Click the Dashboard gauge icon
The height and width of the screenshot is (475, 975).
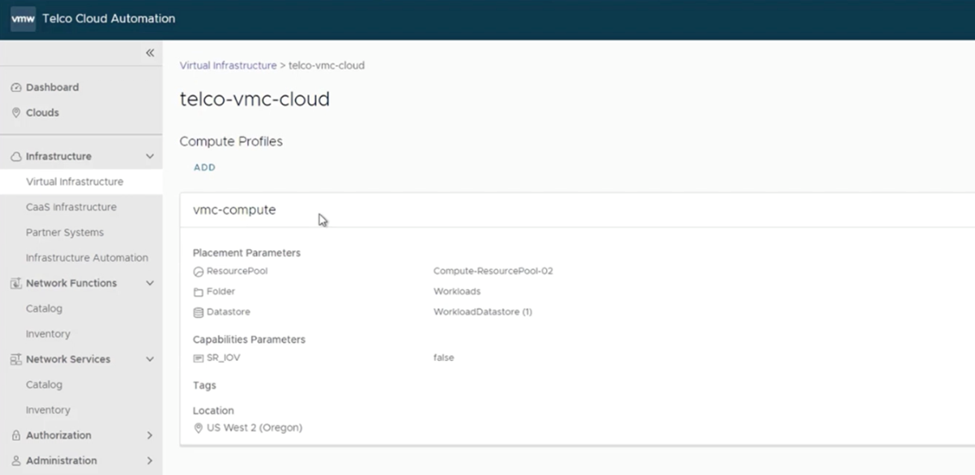[x=16, y=88]
